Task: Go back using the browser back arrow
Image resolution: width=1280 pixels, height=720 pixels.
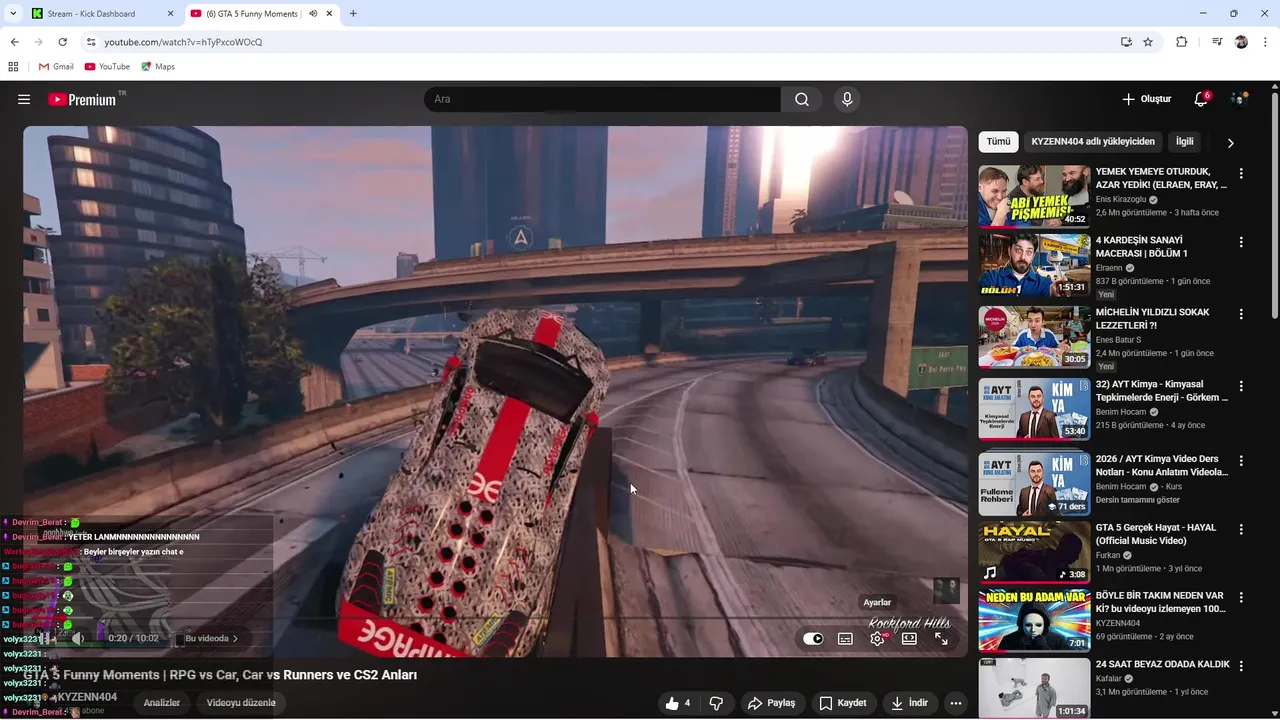Action: 14,42
